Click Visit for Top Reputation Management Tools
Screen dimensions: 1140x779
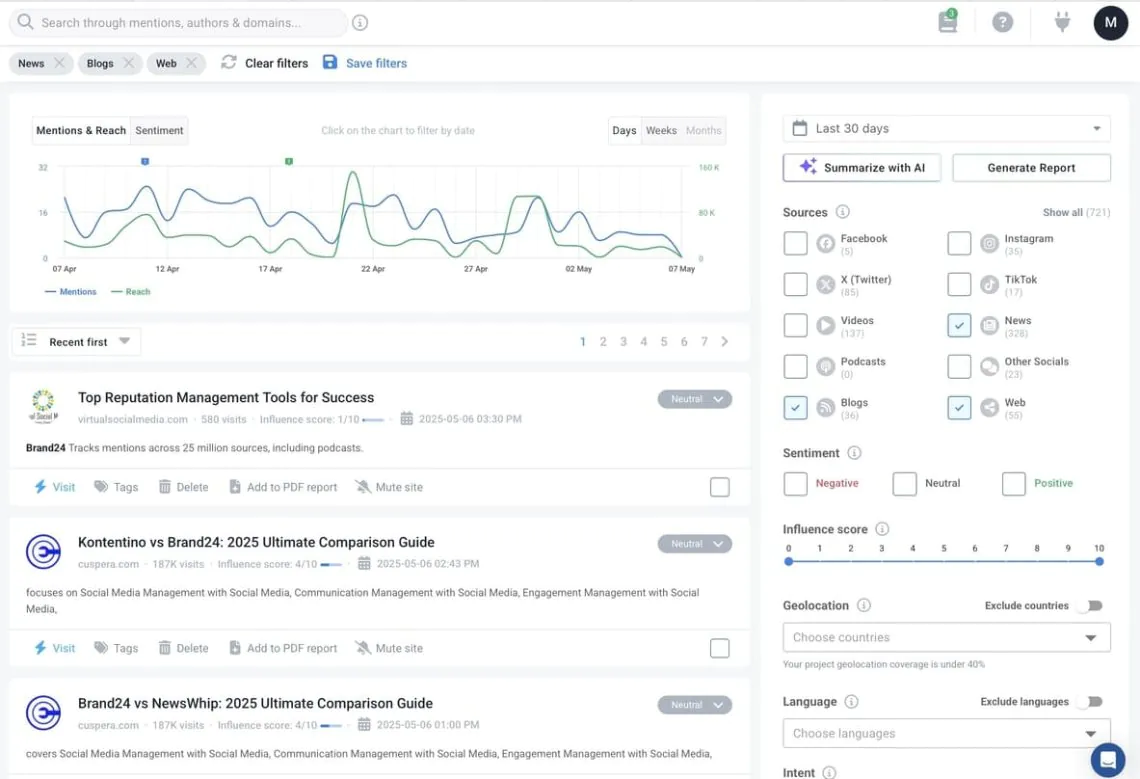point(55,487)
